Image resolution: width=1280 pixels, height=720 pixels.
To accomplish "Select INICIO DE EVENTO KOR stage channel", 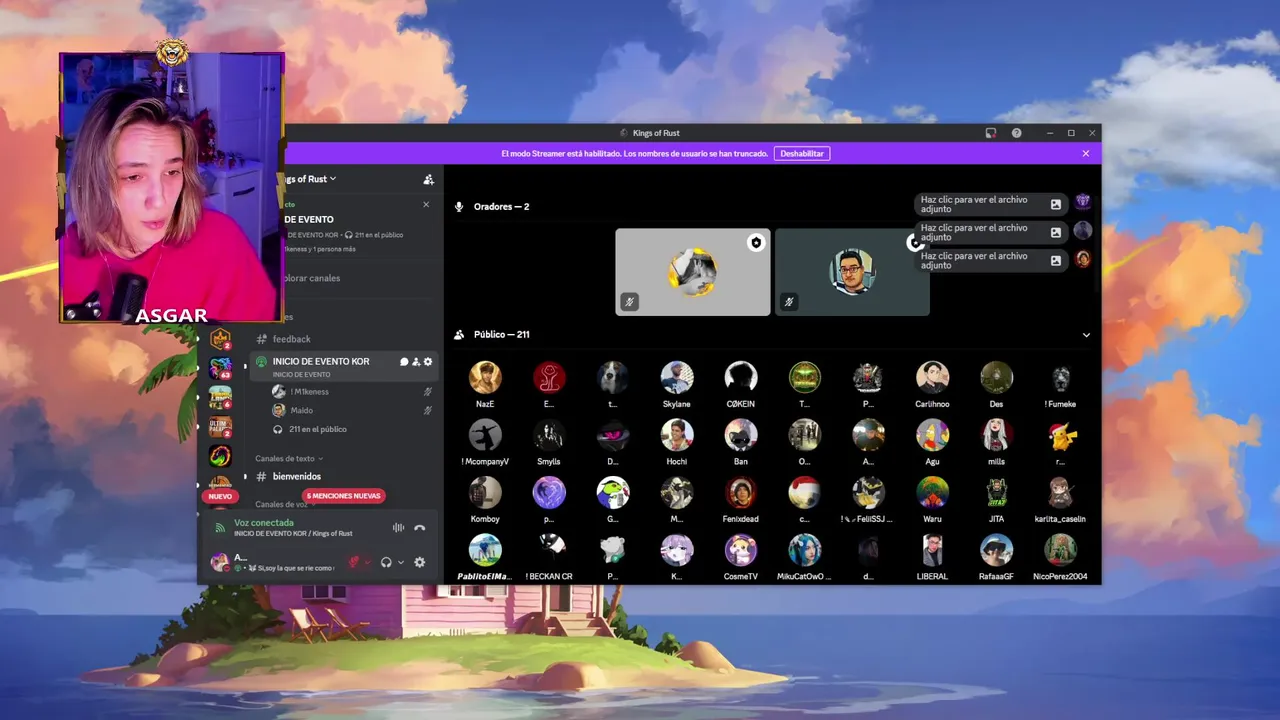I will coord(343,366).
